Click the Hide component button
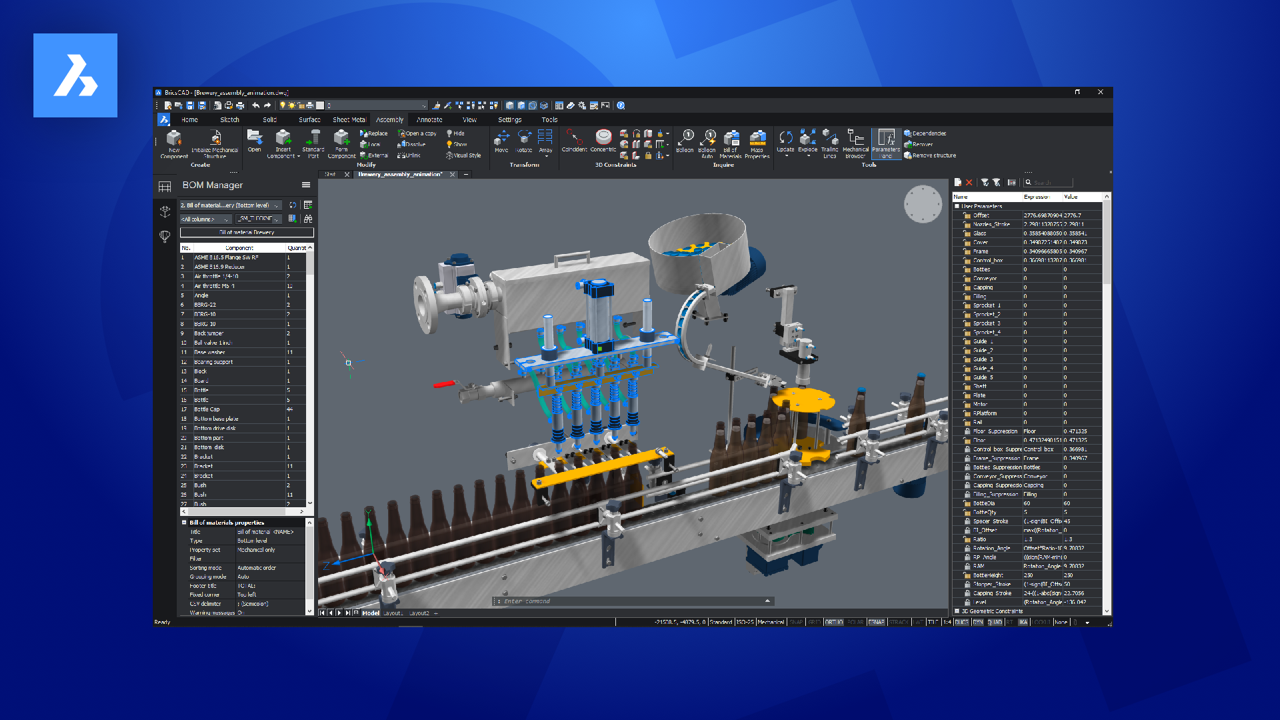 pos(455,133)
